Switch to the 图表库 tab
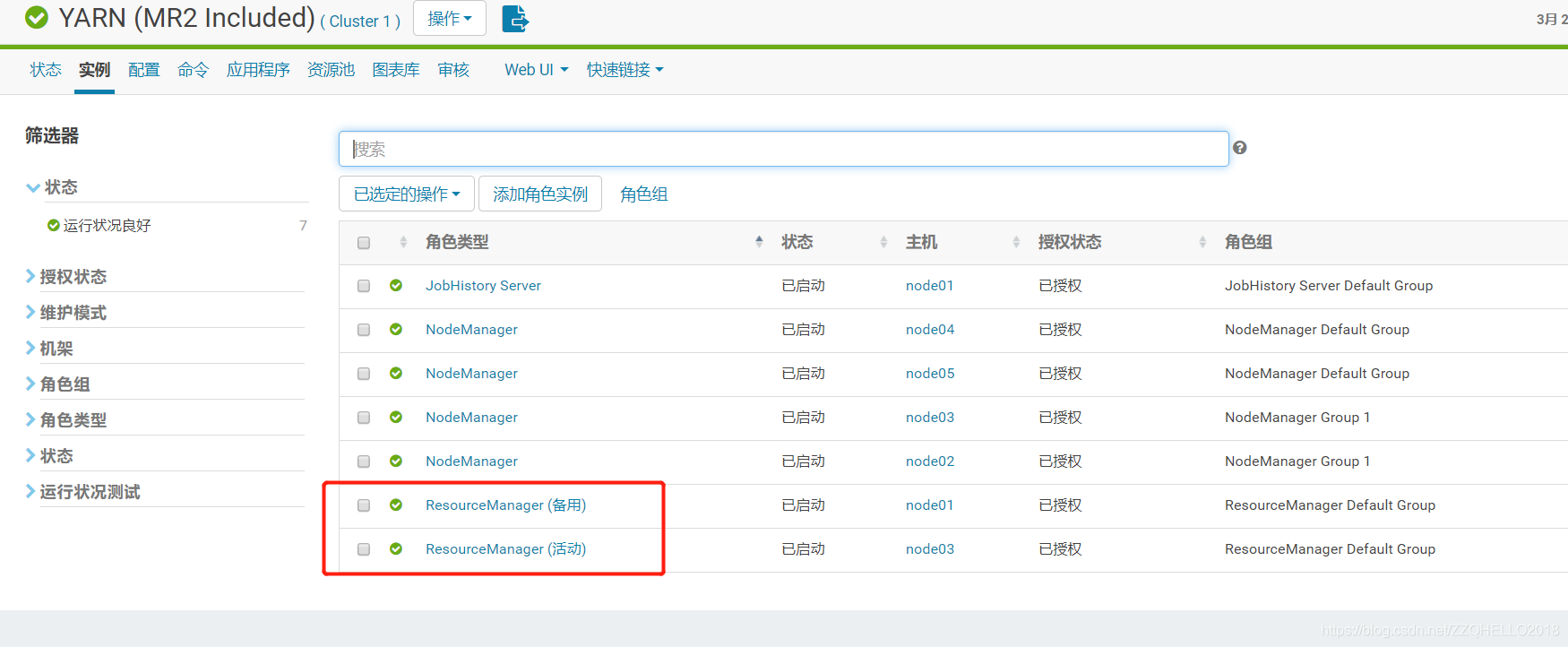 [x=396, y=69]
